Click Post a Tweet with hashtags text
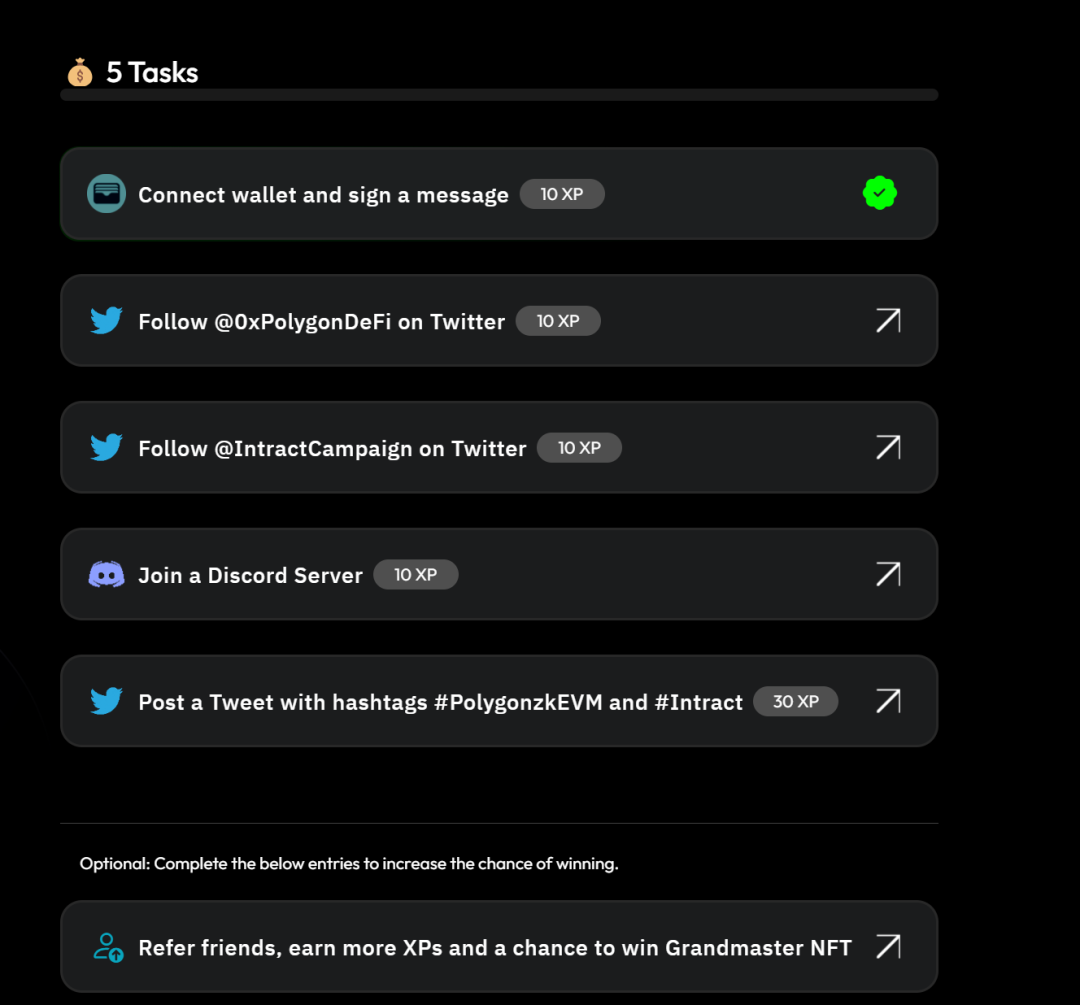The height and width of the screenshot is (1005, 1080). (x=440, y=703)
